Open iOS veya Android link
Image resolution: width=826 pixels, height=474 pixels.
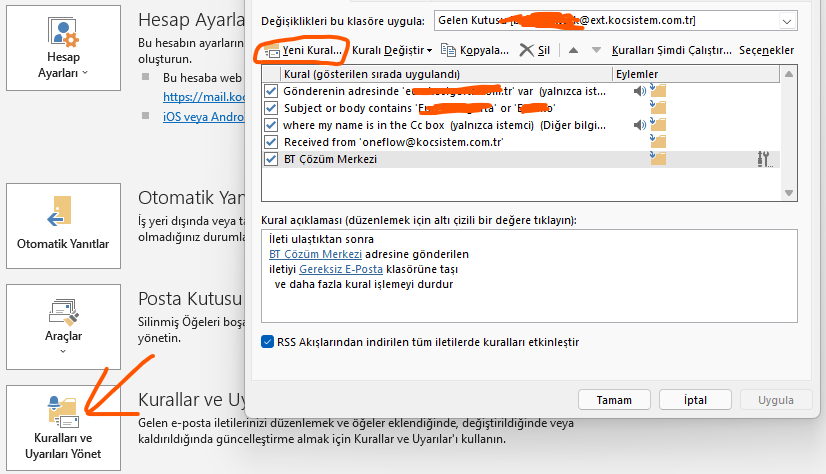pyautogui.click(x=204, y=116)
